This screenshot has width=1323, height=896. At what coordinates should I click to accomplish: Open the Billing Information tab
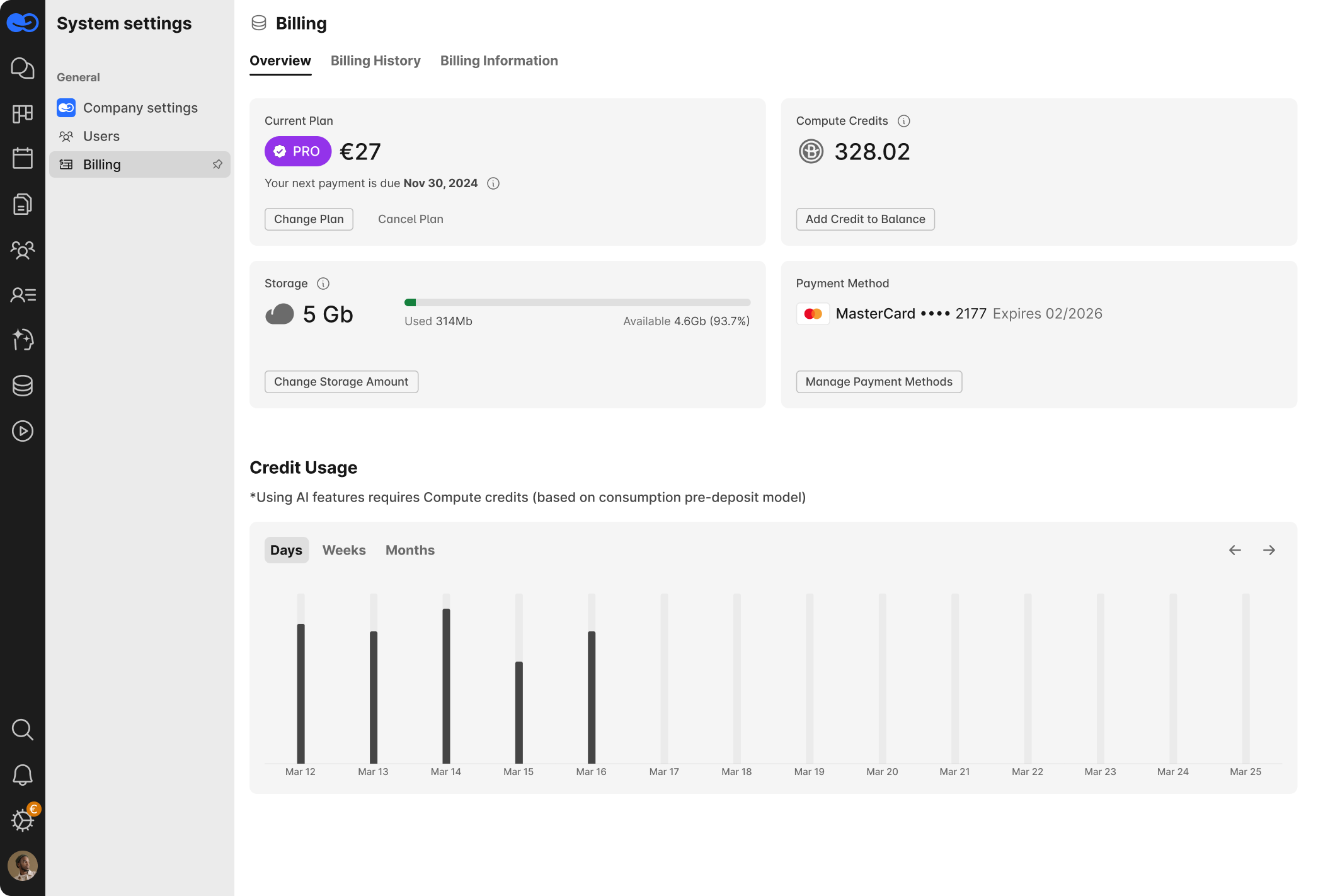[x=499, y=60]
